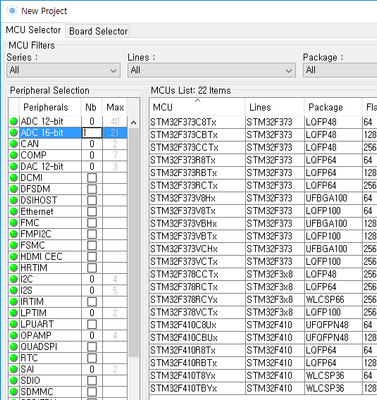The height and width of the screenshot is (400, 377).
Task: Select the STM32F410TBYx MCU row
Action: click(x=263, y=388)
